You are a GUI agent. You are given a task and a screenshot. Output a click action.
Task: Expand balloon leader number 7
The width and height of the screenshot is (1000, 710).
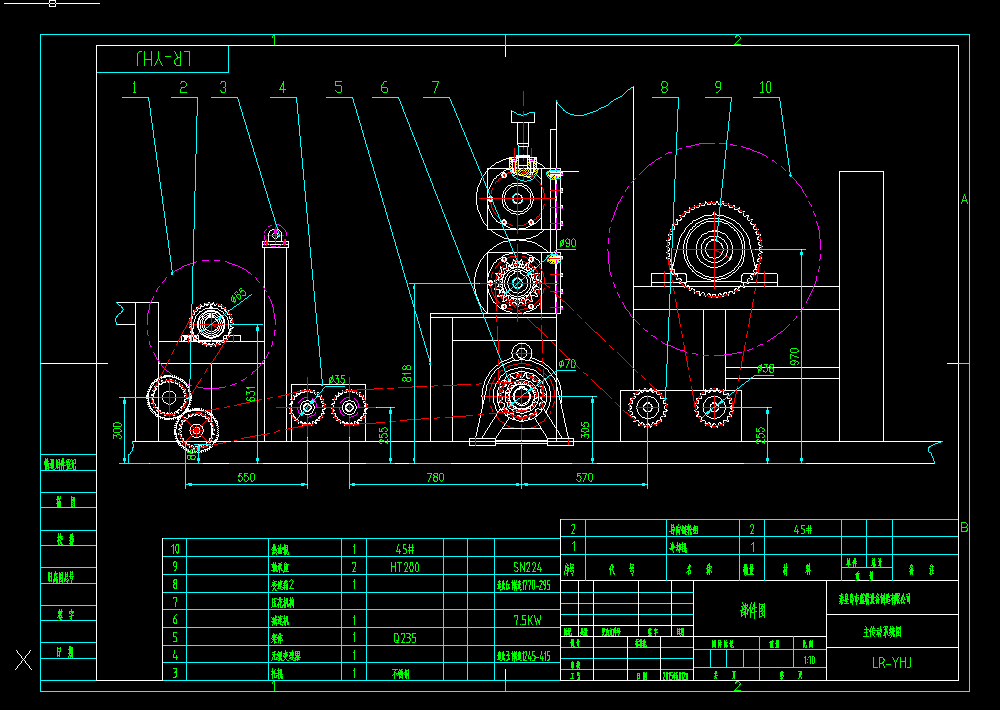pos(435,86)
